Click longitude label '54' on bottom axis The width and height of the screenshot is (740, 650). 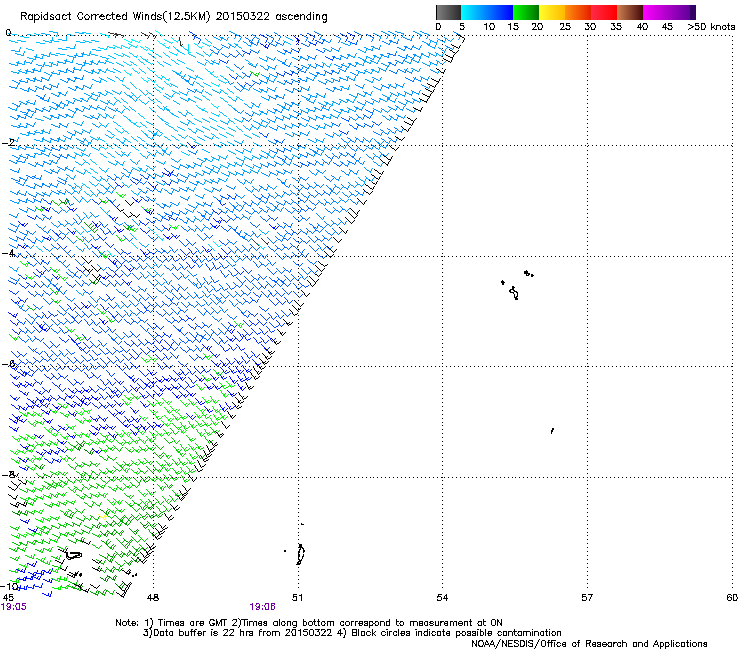click(442, 598)
